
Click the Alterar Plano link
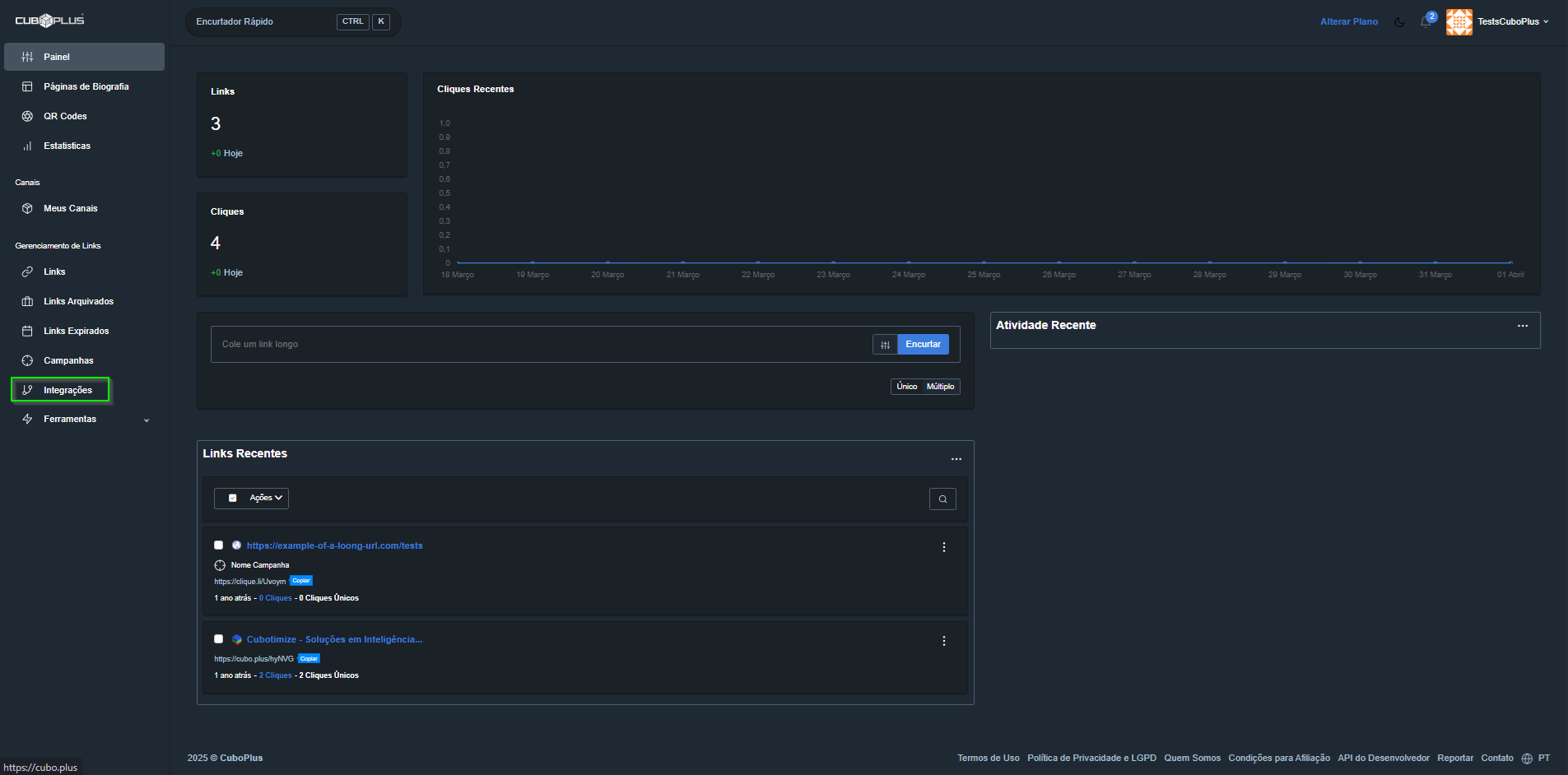(x=1349, y=22)
